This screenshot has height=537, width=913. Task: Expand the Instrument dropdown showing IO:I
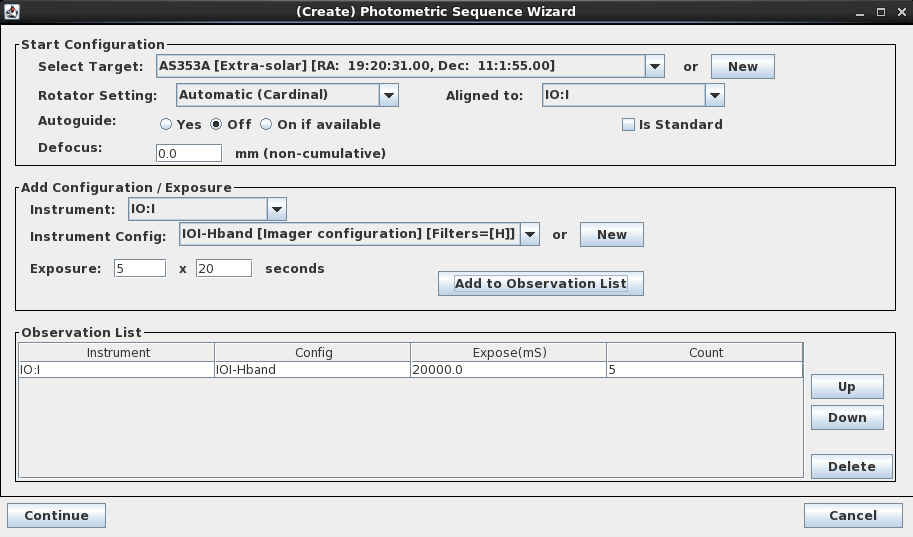[x=277, y=209]
